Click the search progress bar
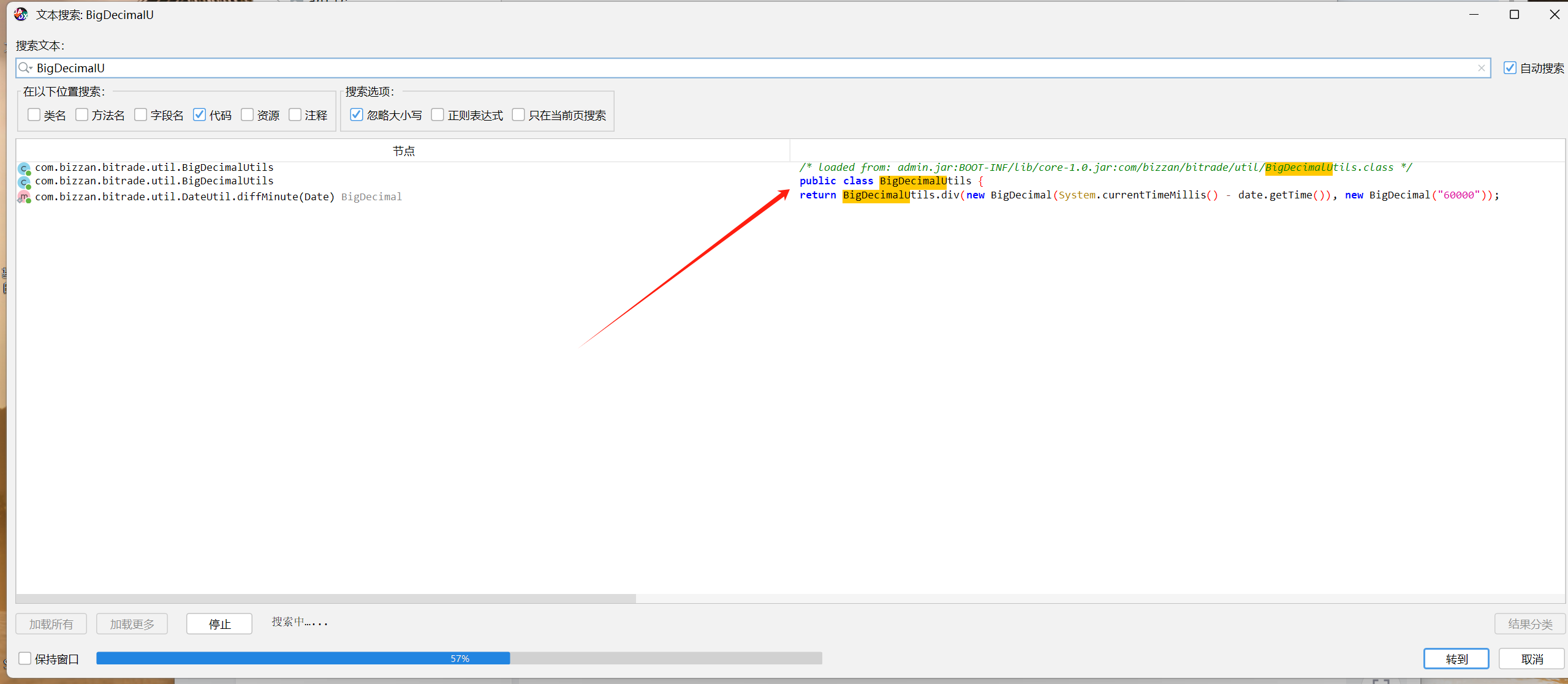 click(458, 658)
